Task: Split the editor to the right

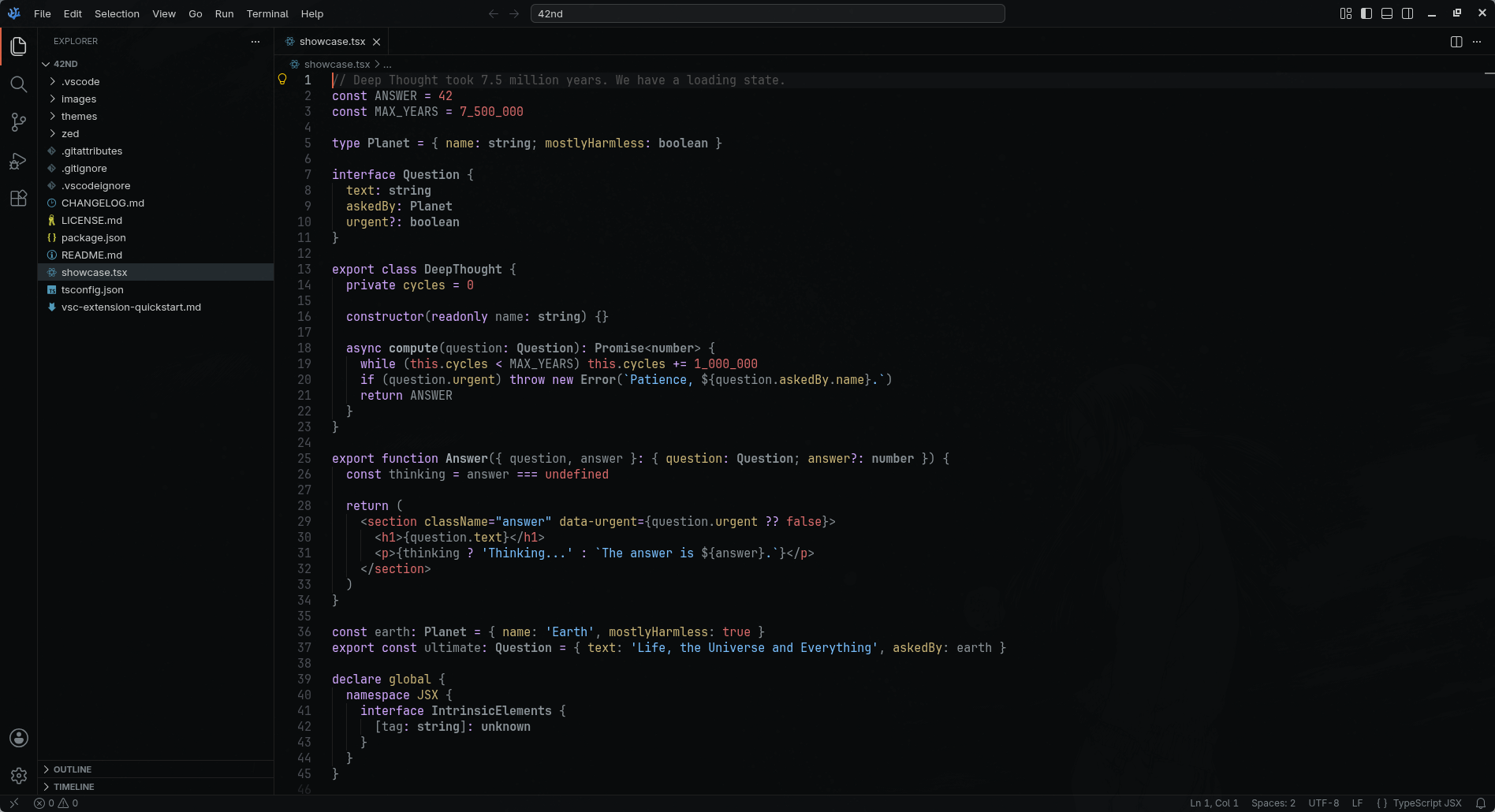Action: click(1456, 42)
